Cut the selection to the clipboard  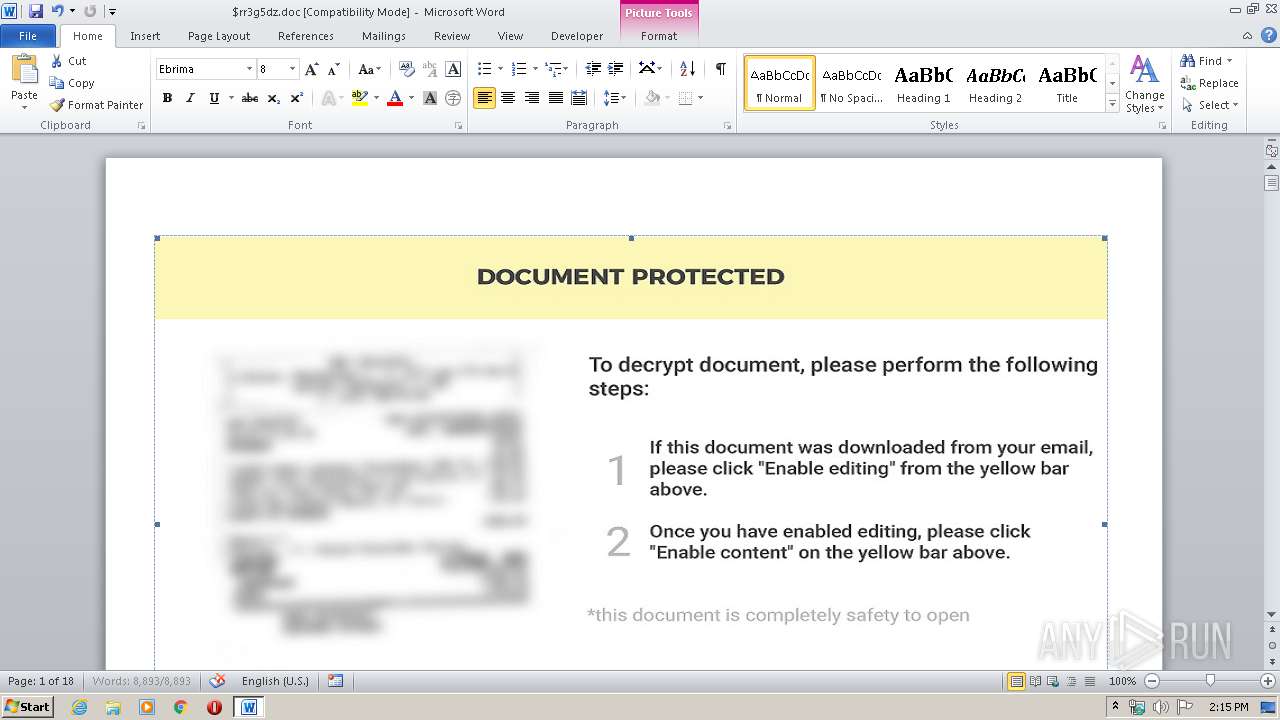pyautogui.click(x=69, y=61)
